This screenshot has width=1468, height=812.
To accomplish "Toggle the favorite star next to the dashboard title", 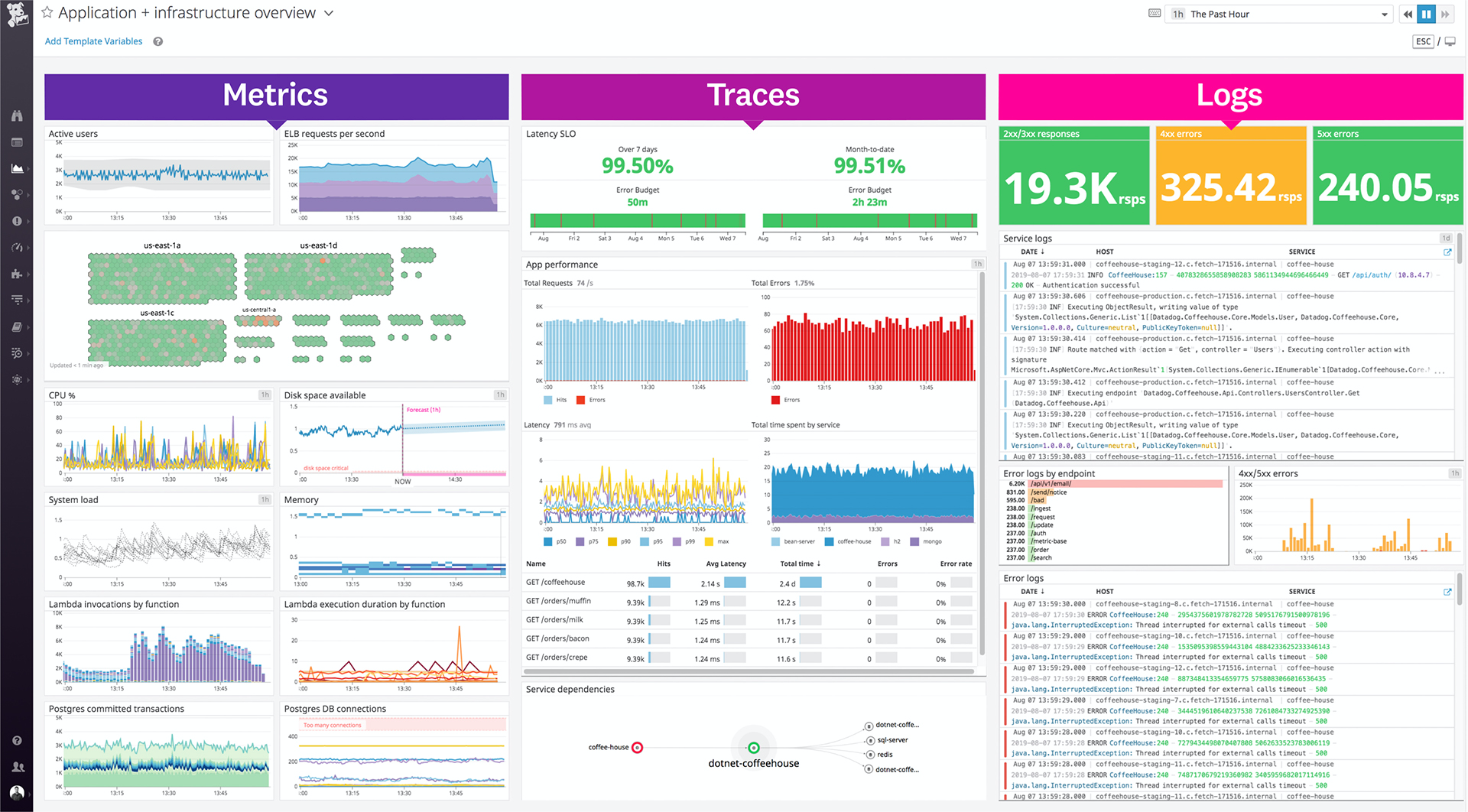I will (x=46, y=12).
